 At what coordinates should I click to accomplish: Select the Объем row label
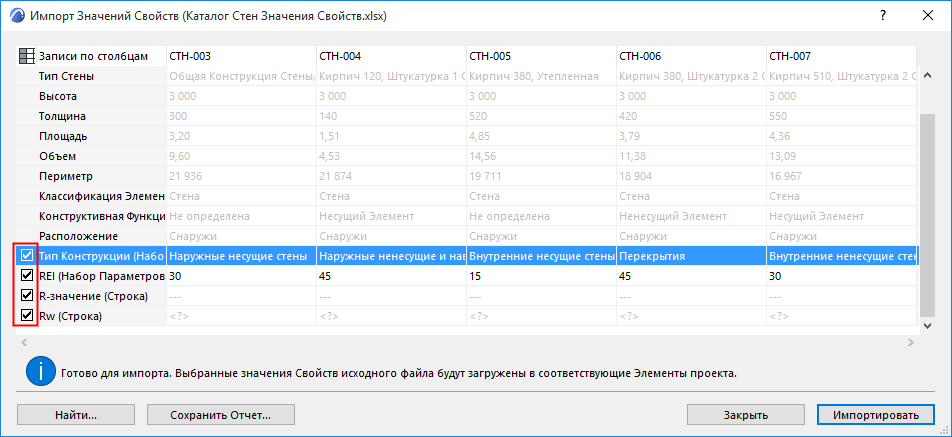(x=57, y=156)
